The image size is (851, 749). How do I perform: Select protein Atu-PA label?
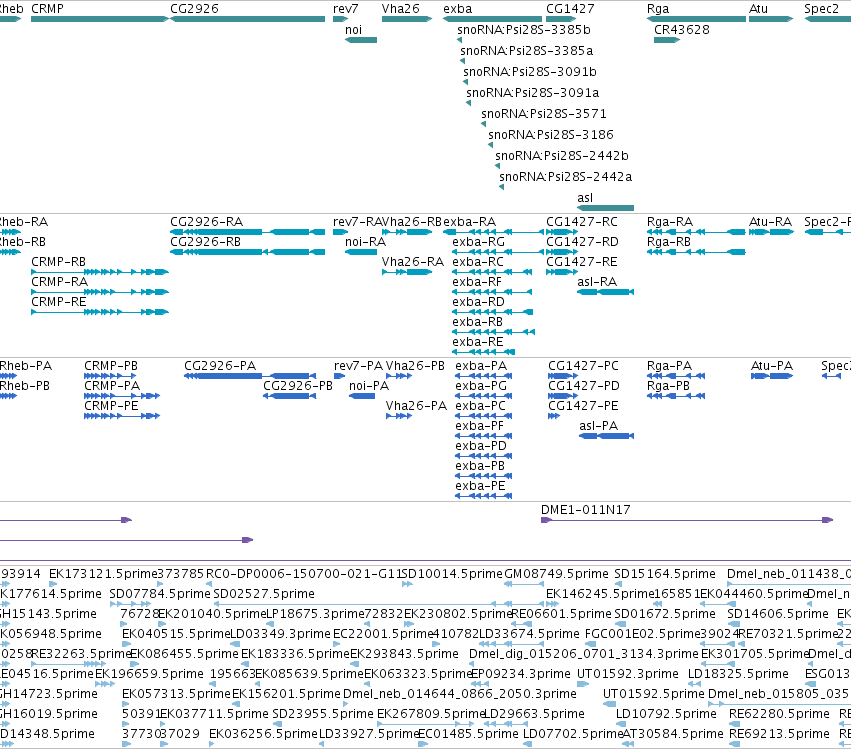(772, 366)
